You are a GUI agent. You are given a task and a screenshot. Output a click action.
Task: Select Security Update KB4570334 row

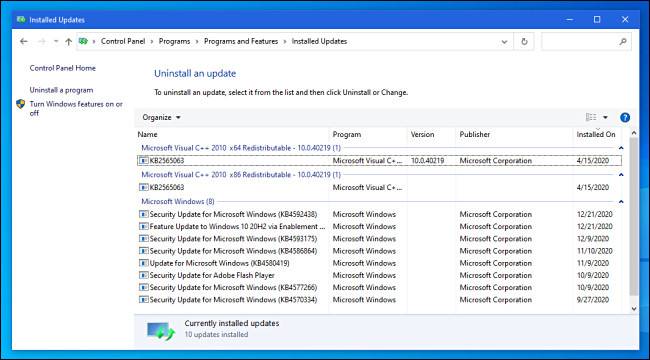(x=379, y=300)
